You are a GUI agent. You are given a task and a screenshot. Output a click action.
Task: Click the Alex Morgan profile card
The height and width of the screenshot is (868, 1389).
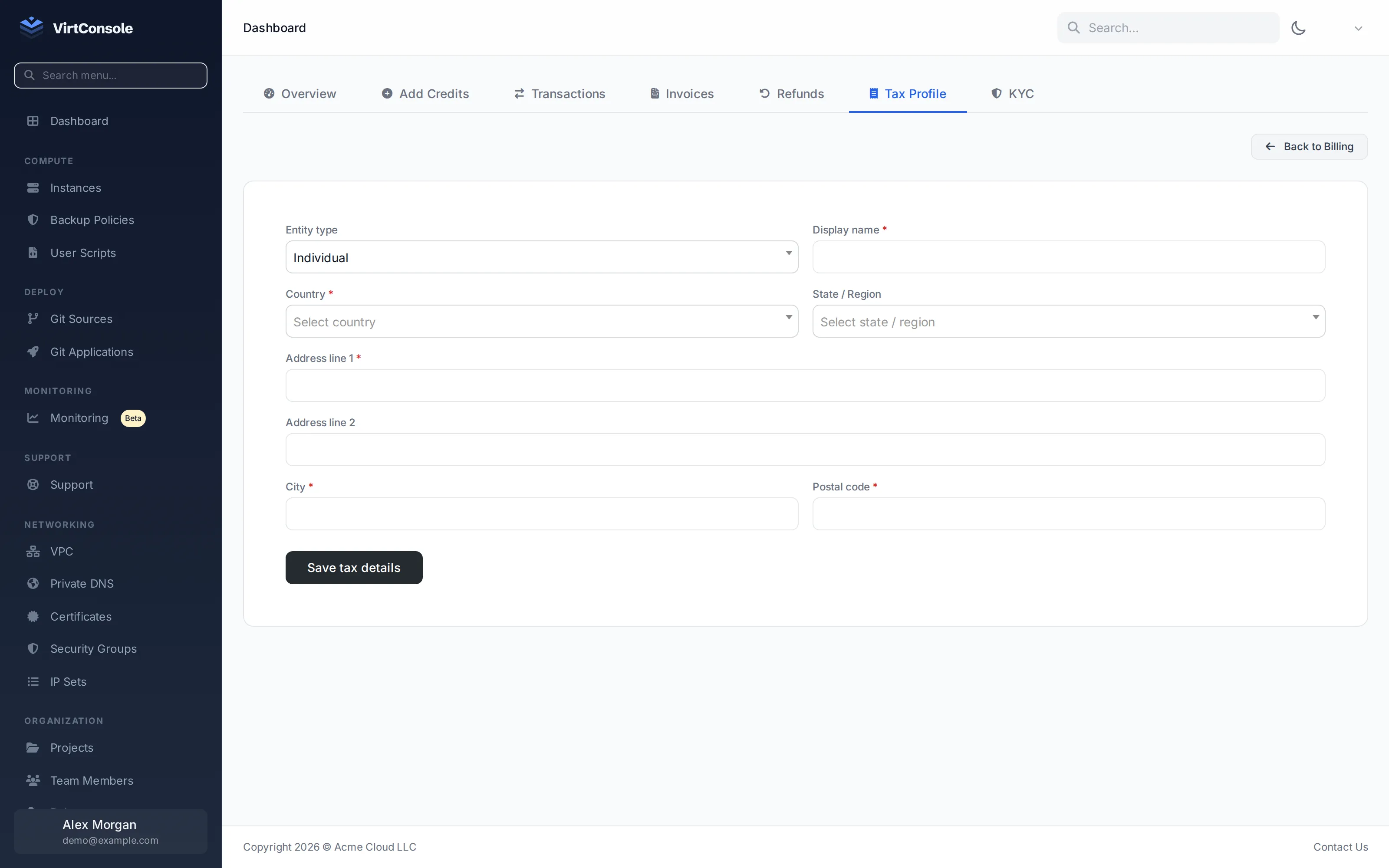tap(110, 831)
